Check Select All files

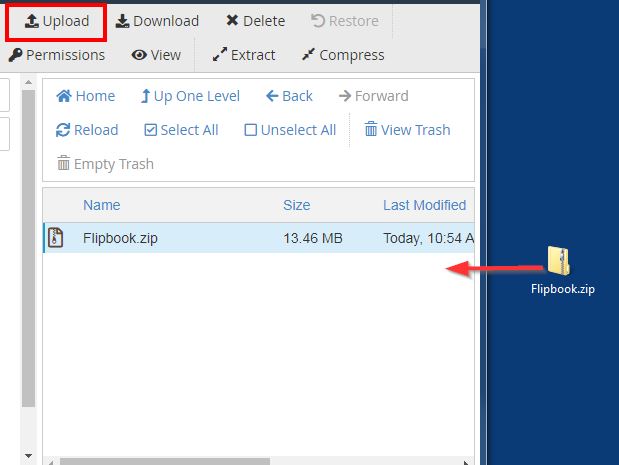point(181,130)
